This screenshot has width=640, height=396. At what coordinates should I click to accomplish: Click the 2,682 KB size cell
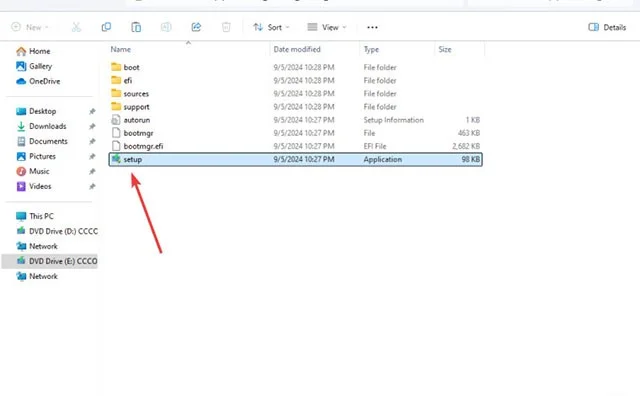click(x=466, y=146)
